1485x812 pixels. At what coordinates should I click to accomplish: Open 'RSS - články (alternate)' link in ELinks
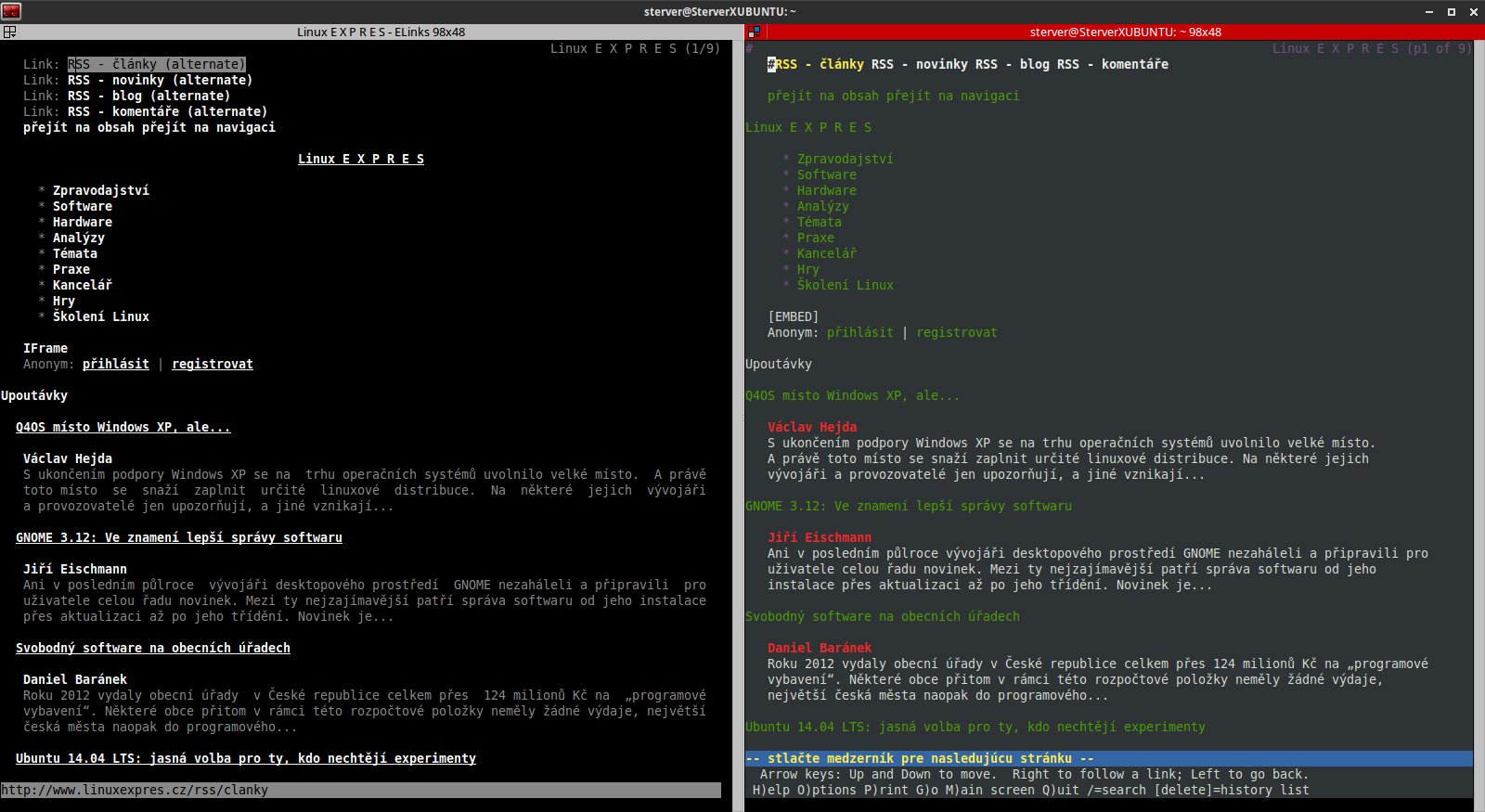157,64
